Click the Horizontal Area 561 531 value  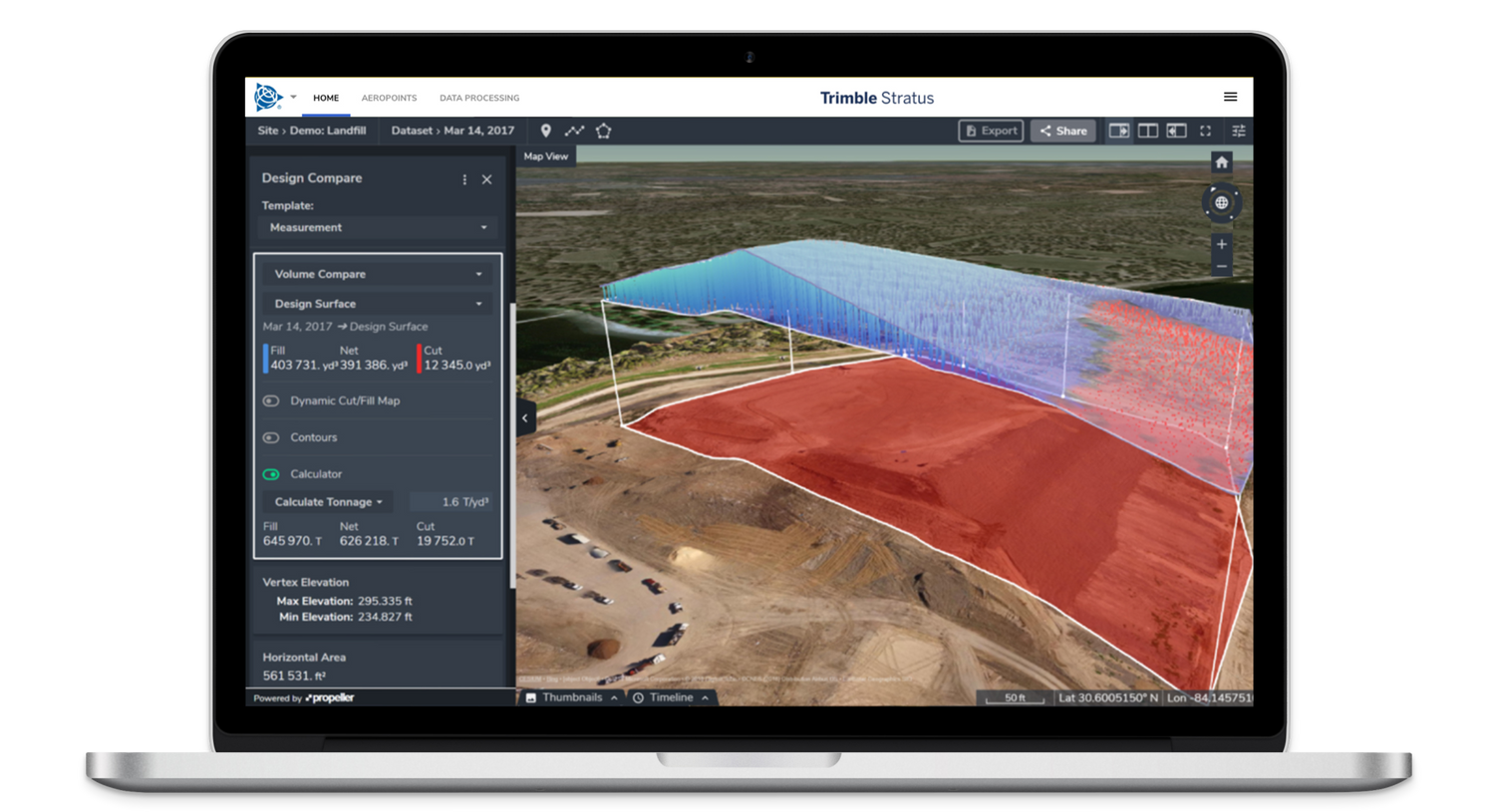pyautogui.click(x=294, y=676)
